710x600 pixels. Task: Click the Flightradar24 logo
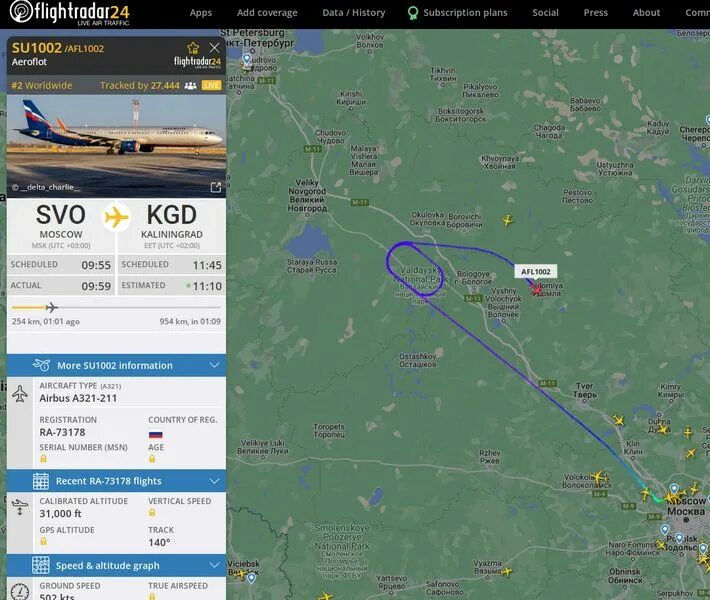69,13
